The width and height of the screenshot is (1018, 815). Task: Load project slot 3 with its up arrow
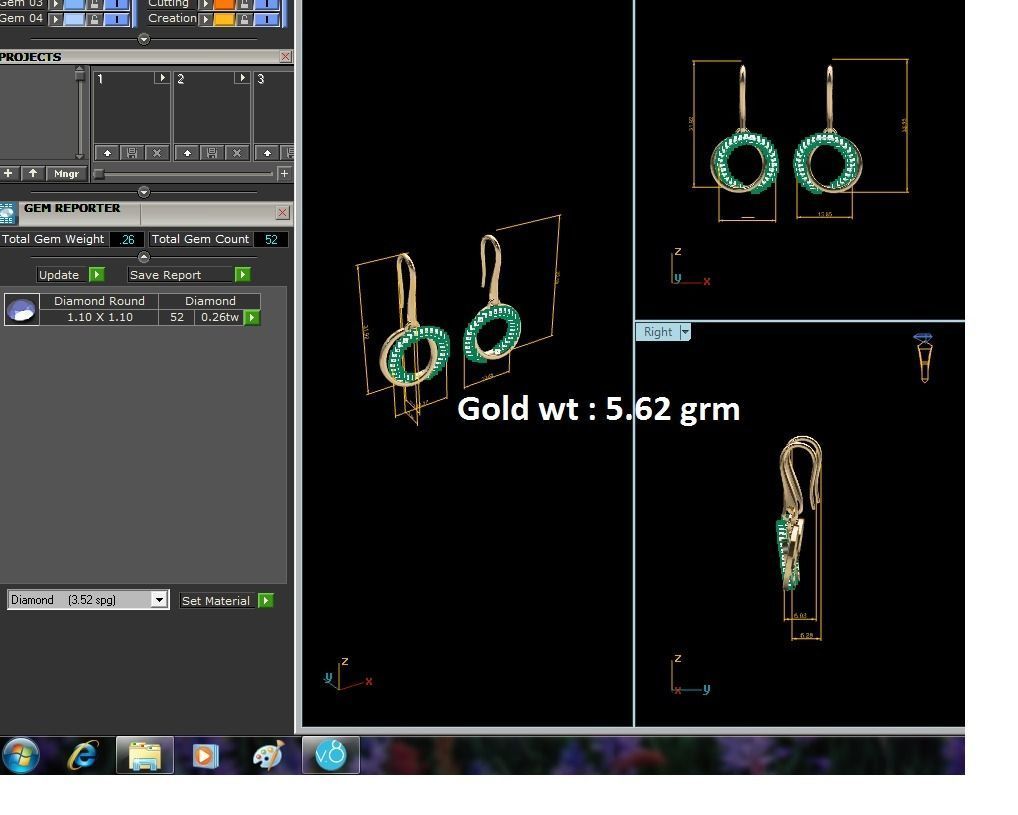click(x=267, y=153)
